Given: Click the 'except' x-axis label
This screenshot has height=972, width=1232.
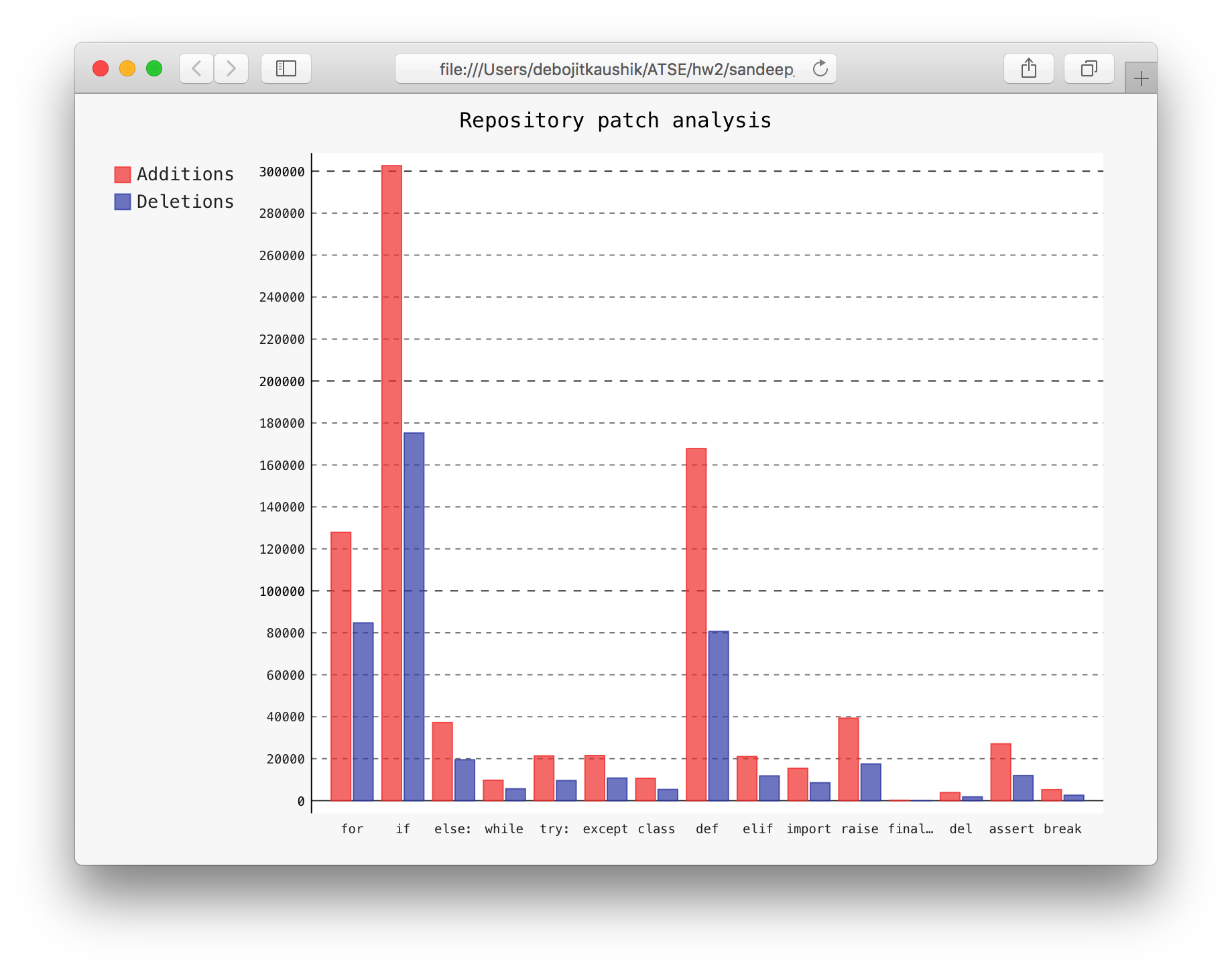Looking at the screenshot, I should [x=605, y=829].
